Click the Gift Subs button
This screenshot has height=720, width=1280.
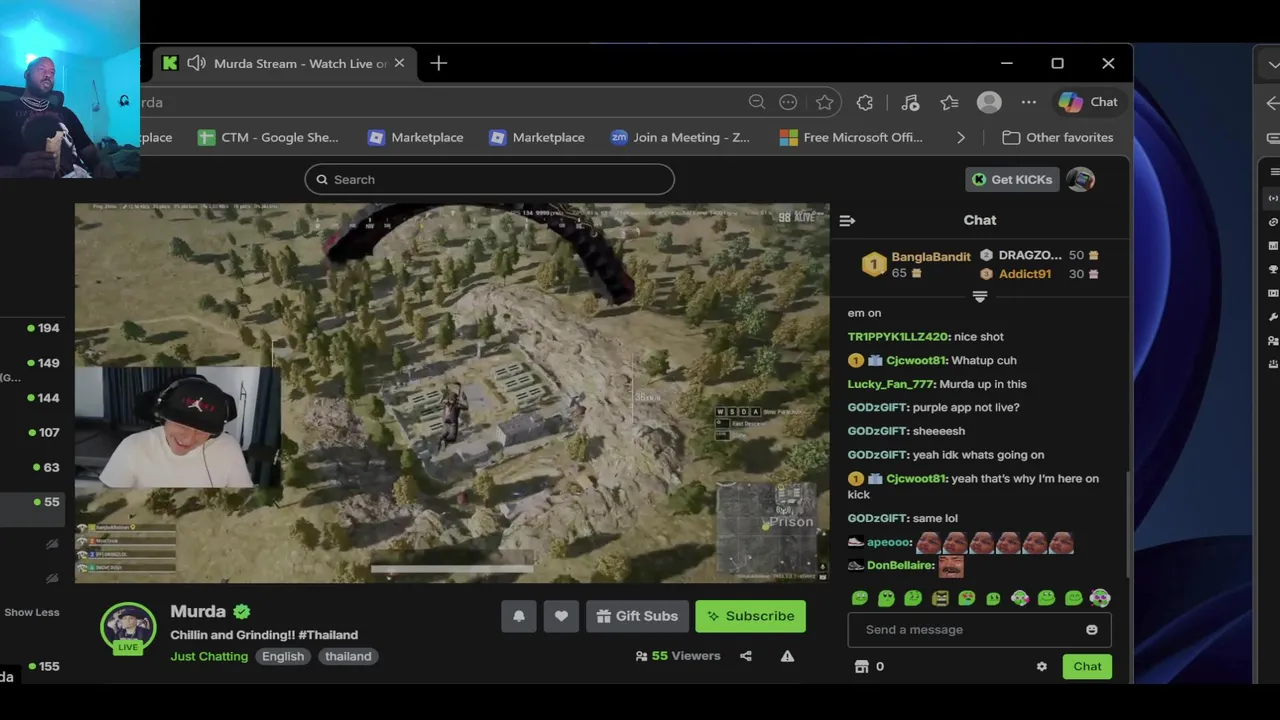coord(637,616)
